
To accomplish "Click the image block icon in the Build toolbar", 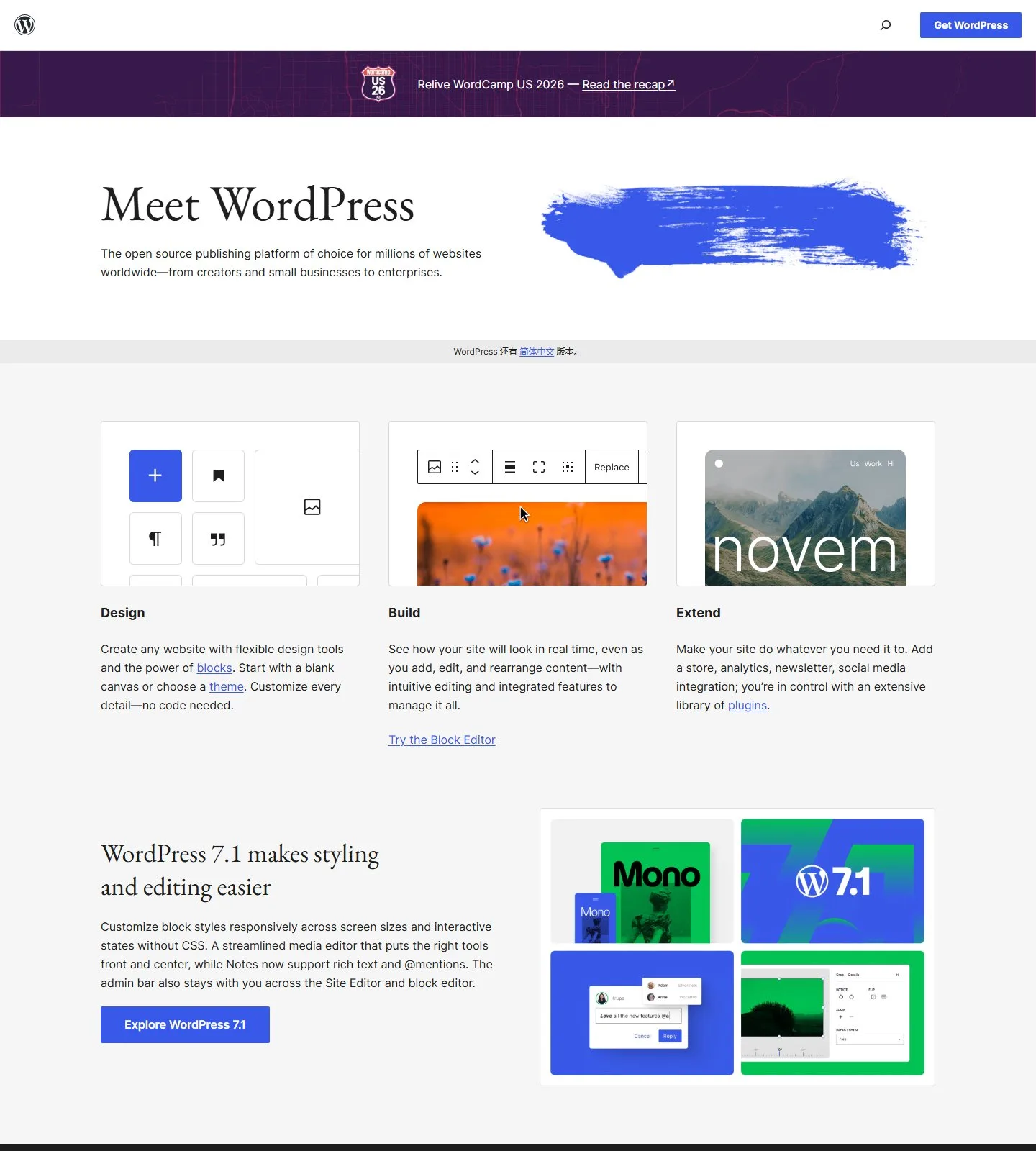I will [x=435, y=467].
